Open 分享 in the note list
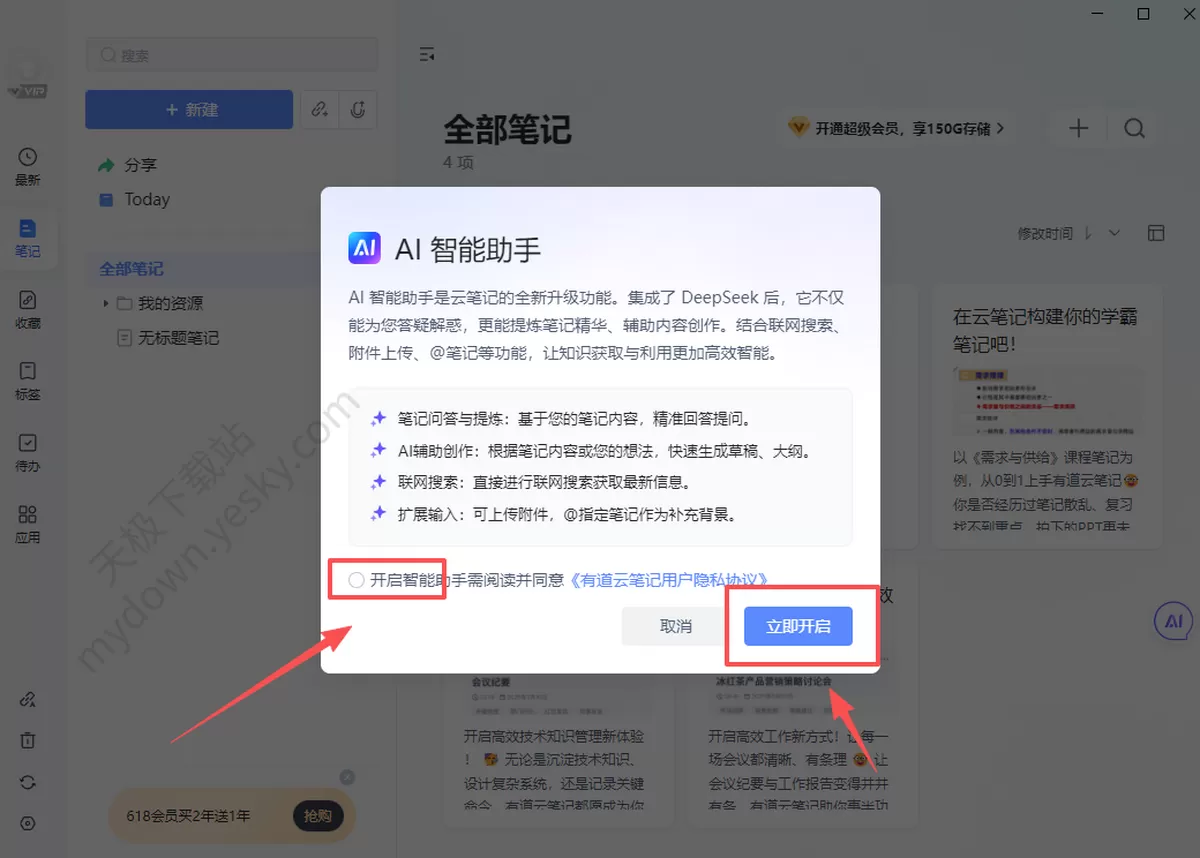The height and width of the screenshot is (858, 1200). click(x=127, y=165)
